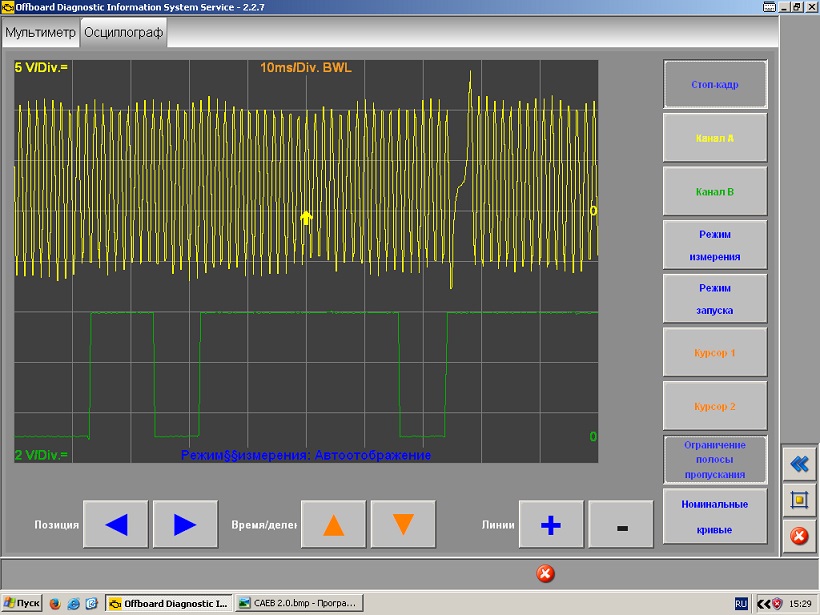Open the Режим измерения options
This screenshot has width=820, height=615.
[x=715, y=245]
